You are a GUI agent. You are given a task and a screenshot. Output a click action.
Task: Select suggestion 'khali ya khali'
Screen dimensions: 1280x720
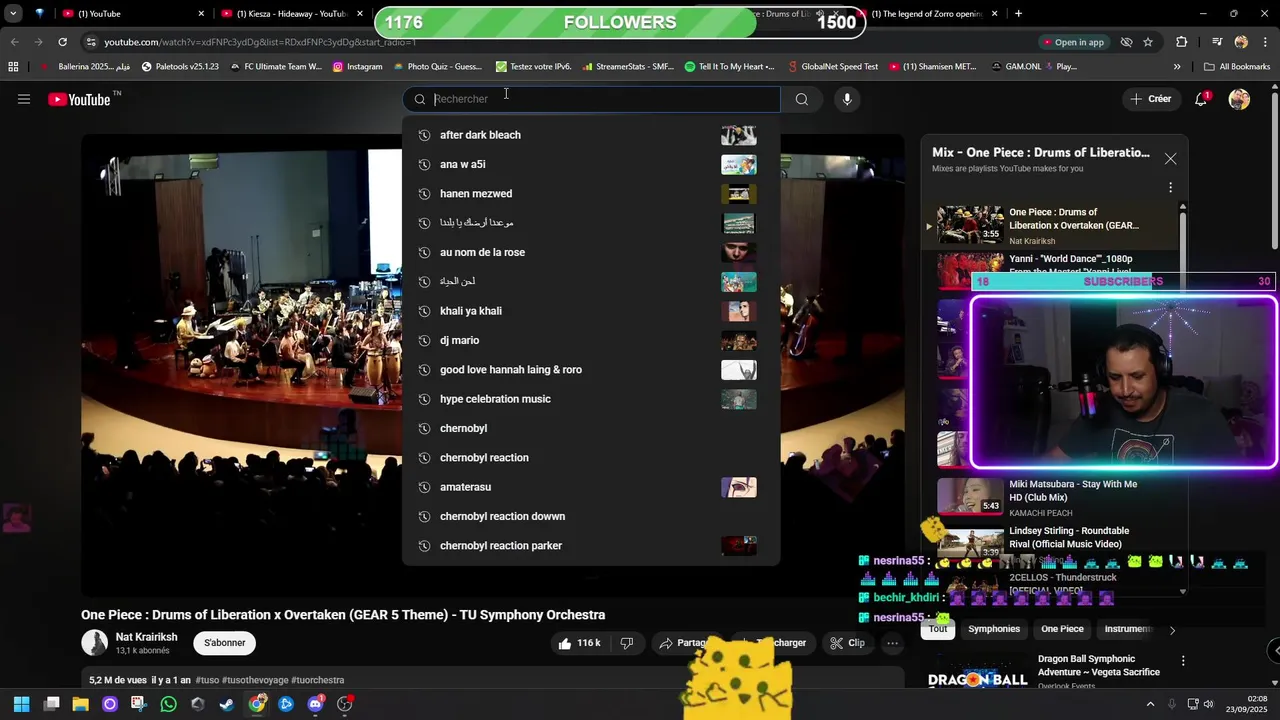pos(591,311)
